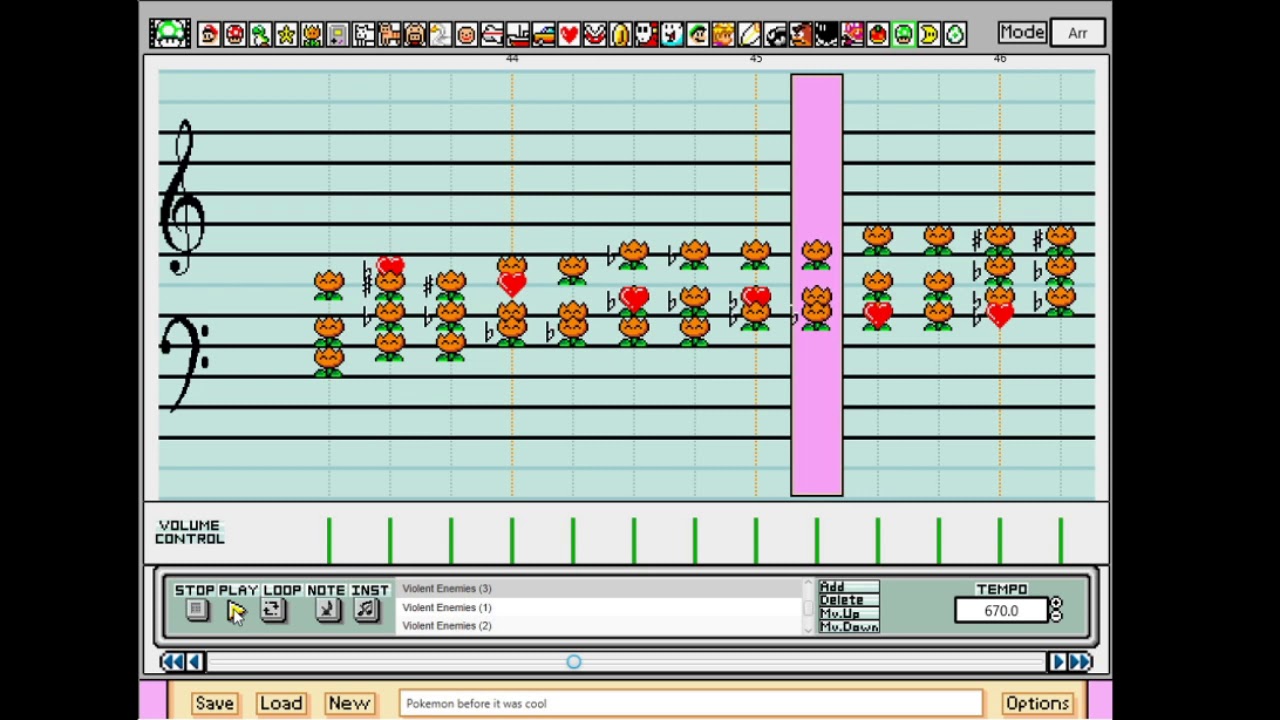Image resolution: width=1280 pixels, height=720 pixels.
Task: Click Mv.Down to move the song down
Action: [x=848, y=627]
